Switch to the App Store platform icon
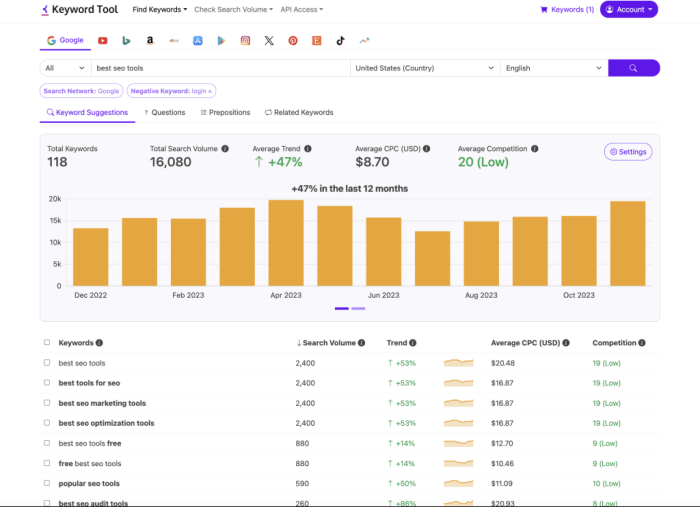Image resolution: width=700 pixels, height=507 pixels. [x=198, y=41]
